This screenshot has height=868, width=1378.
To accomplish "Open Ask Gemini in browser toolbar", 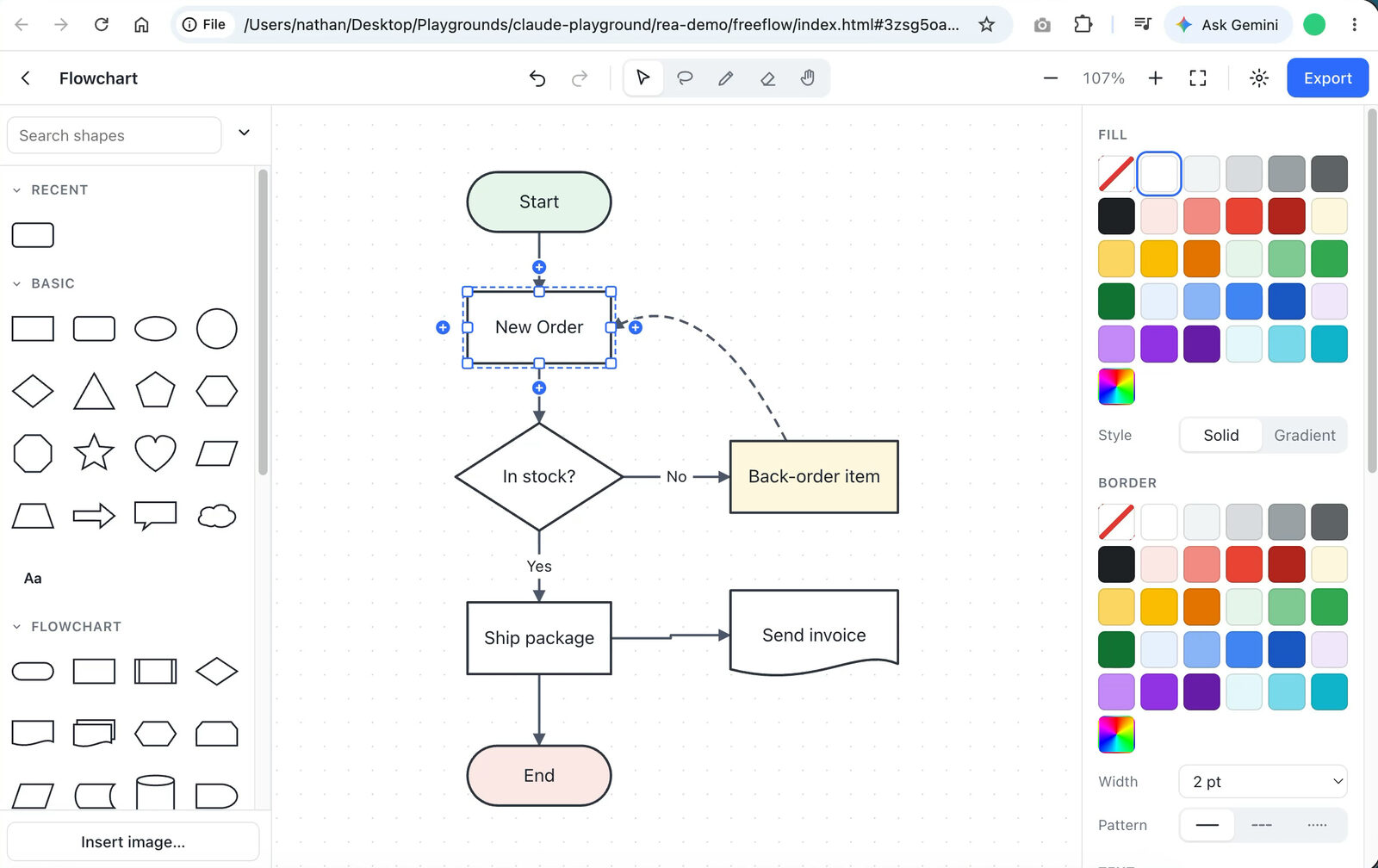I will (1228, 25).
